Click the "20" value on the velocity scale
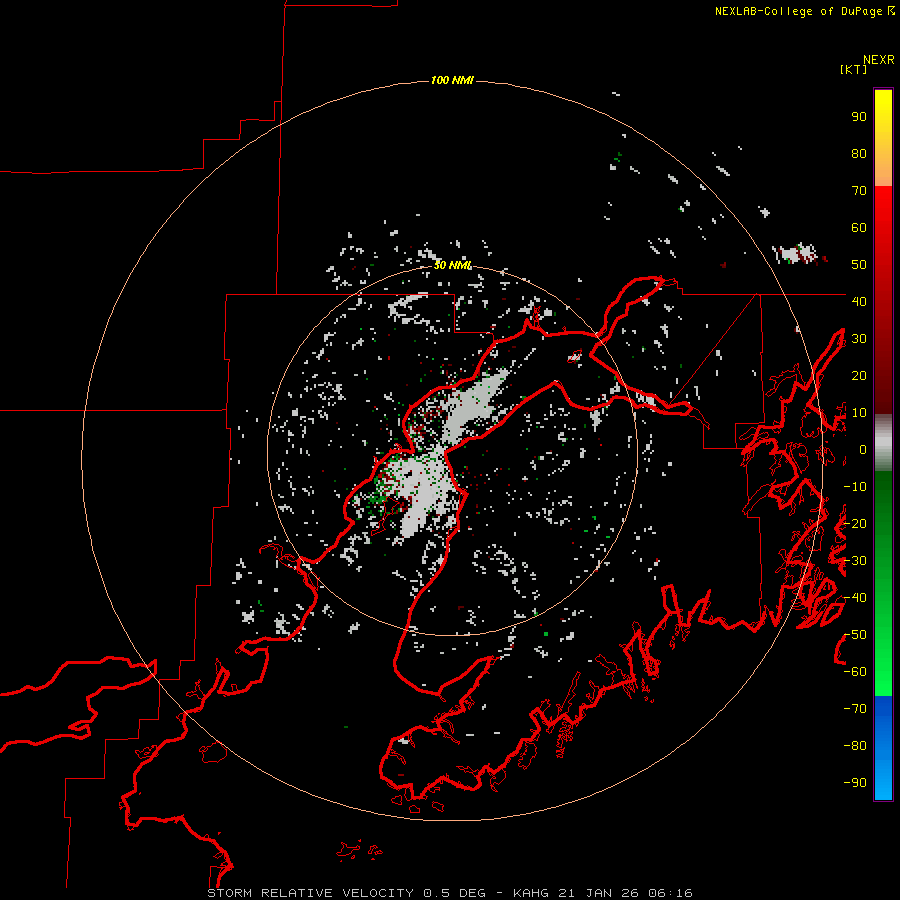Image resolution: width=900 pixels, height=900 pixels. tap(859, 375)
